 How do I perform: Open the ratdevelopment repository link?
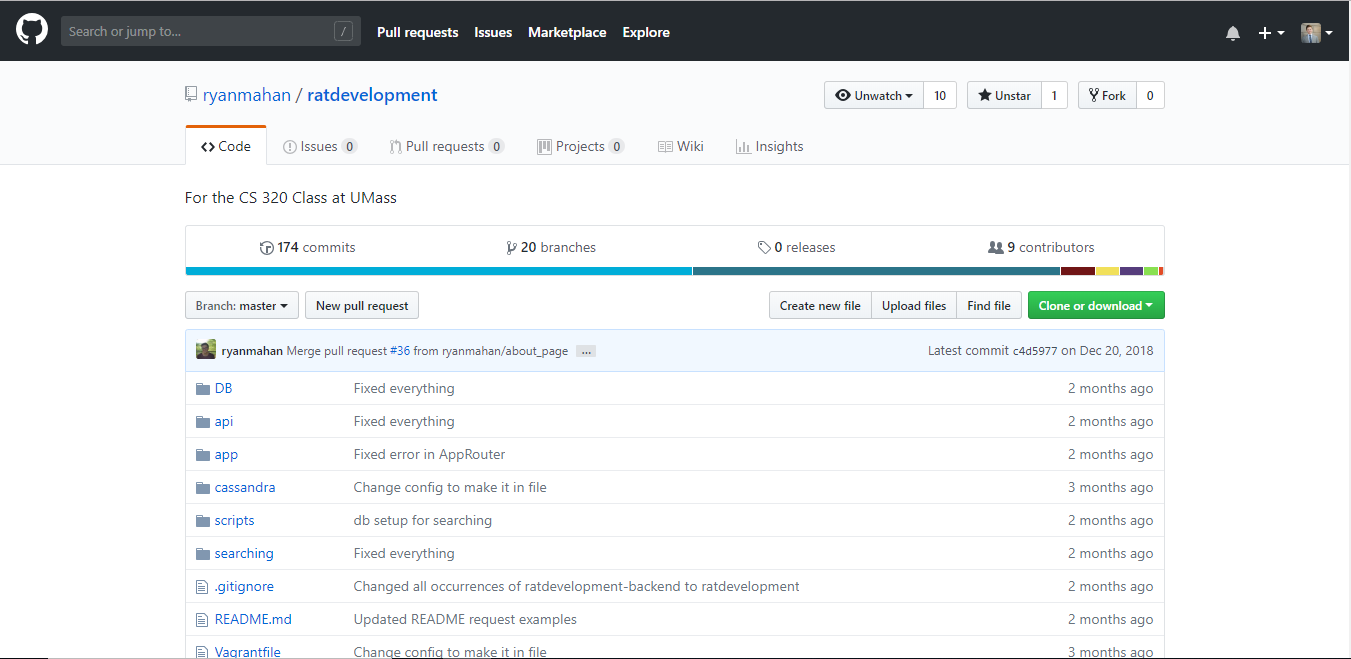pyautogui.click(x=372, y=95)
